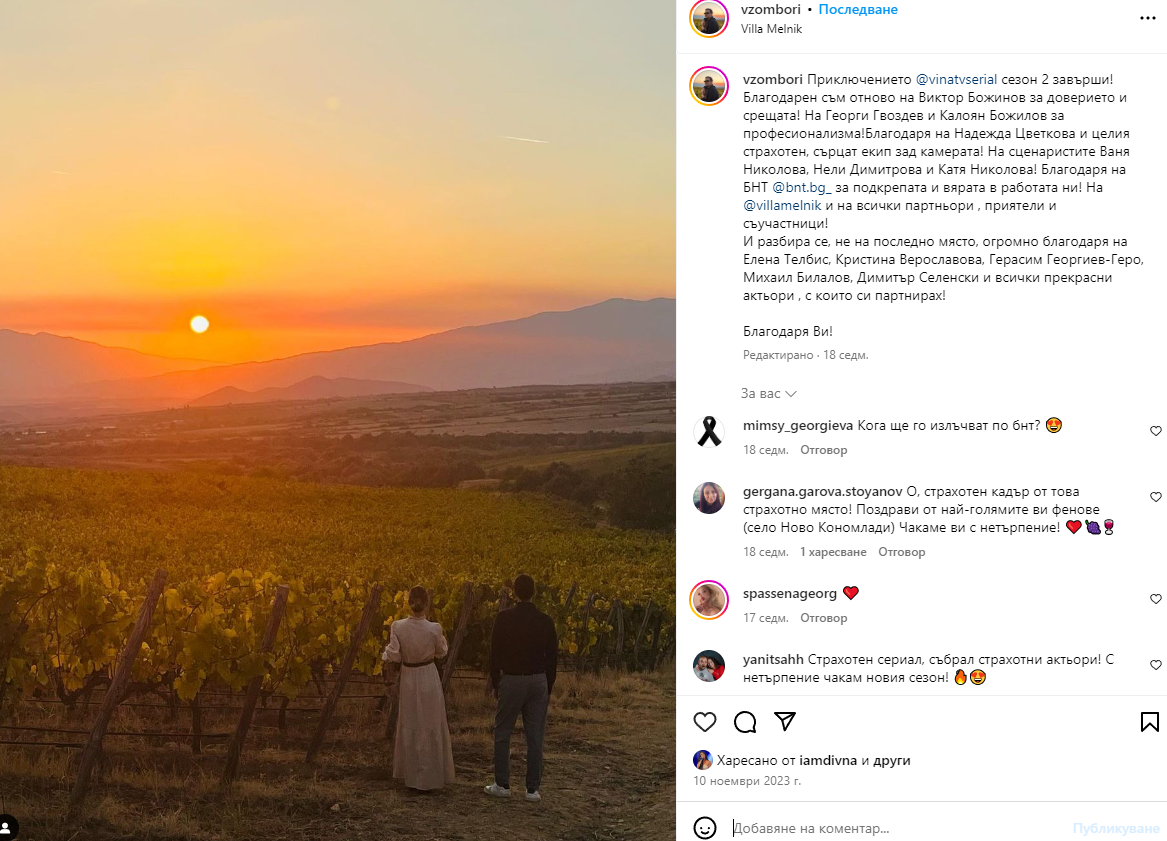Click the add comment text field
The height and width of the screenshot is (841, 1167).
890,828
